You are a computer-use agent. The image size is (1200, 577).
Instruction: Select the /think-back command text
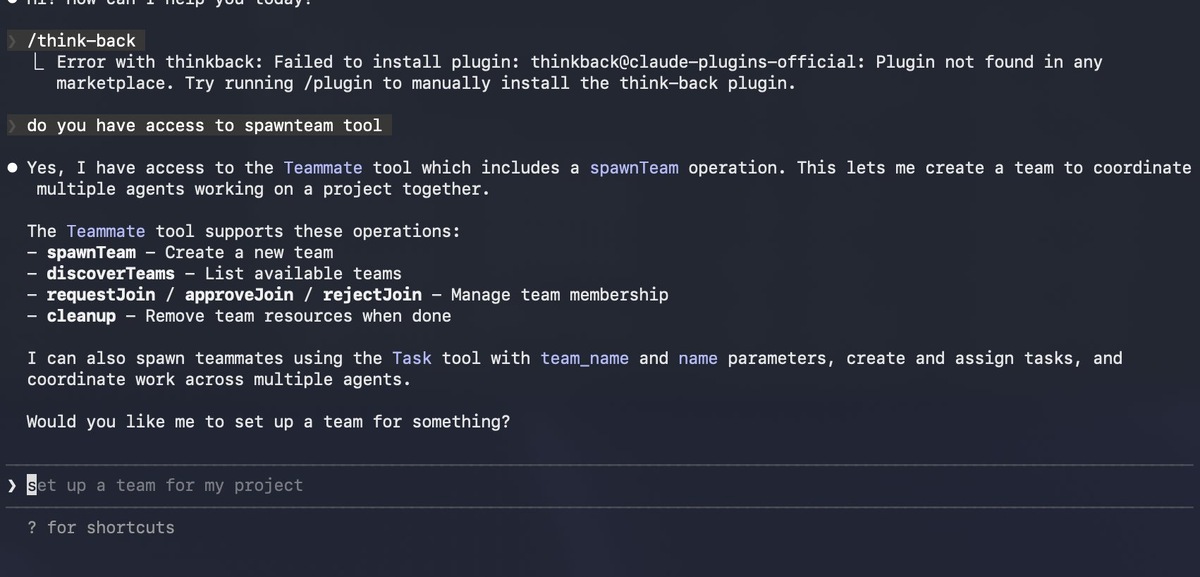pos(81,41)
